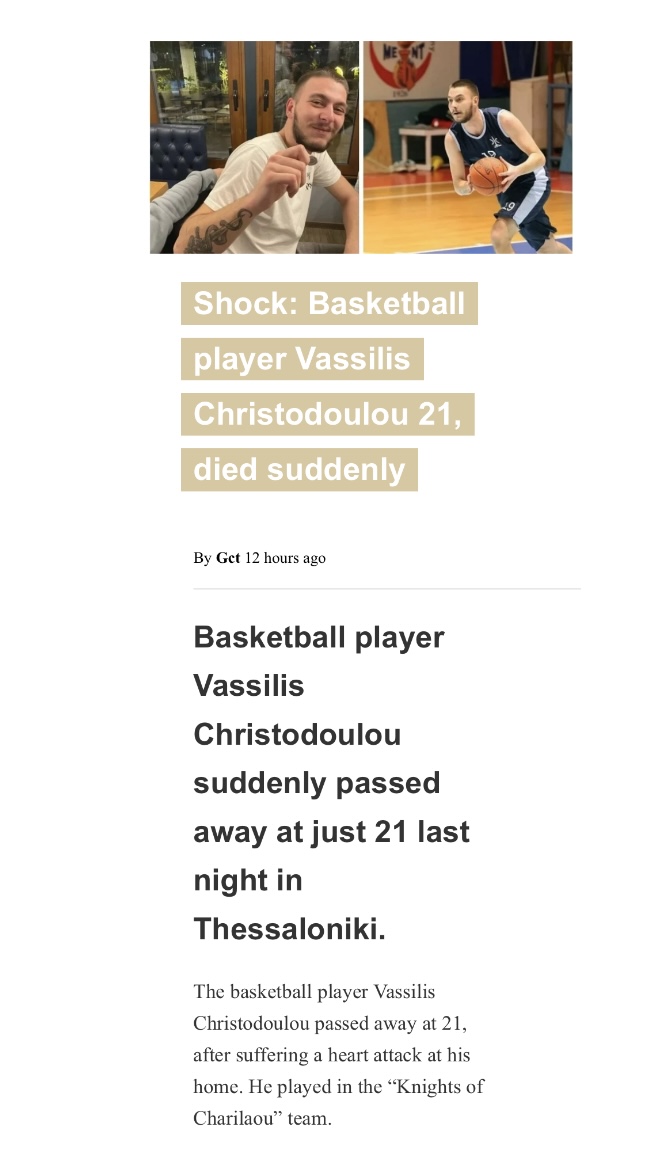Open the left photo of man in white shirt
This screenshot has width=672, height=1168.
(254, 147)
